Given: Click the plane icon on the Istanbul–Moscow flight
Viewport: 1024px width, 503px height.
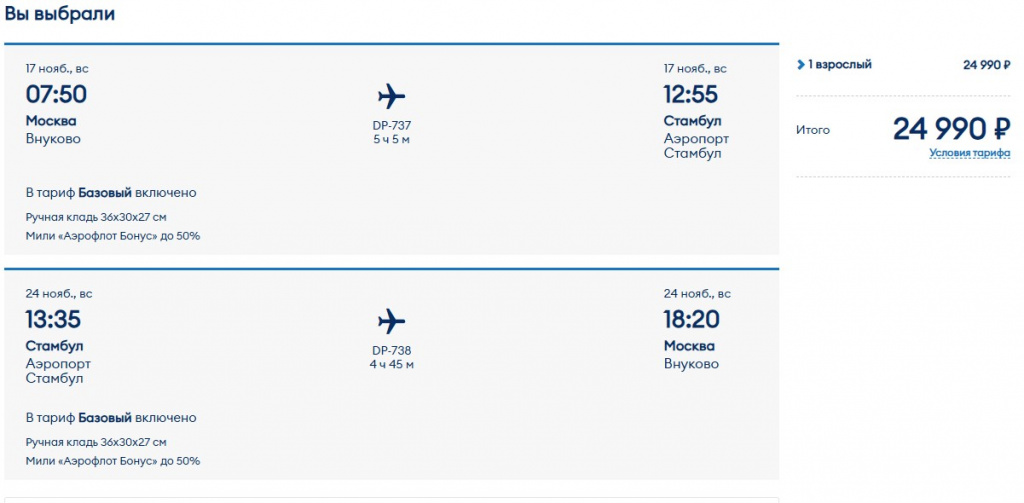Looking at the screenshot, I should pyautogui.click(x=391, y=321).
